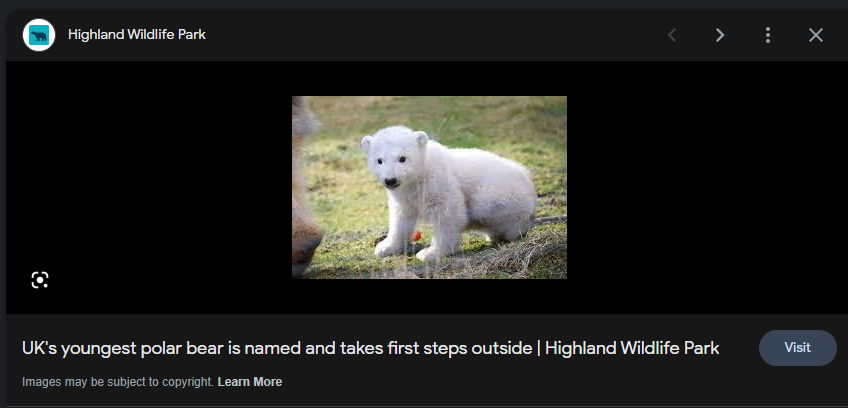
Task: Click the Visit button
Action: coord(798,348)
